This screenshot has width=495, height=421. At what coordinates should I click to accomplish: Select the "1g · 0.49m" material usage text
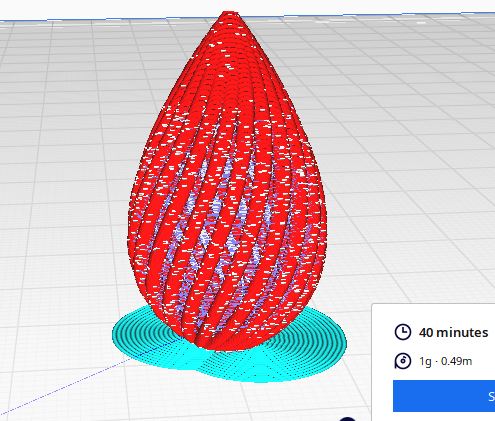(x=446, y=361)
